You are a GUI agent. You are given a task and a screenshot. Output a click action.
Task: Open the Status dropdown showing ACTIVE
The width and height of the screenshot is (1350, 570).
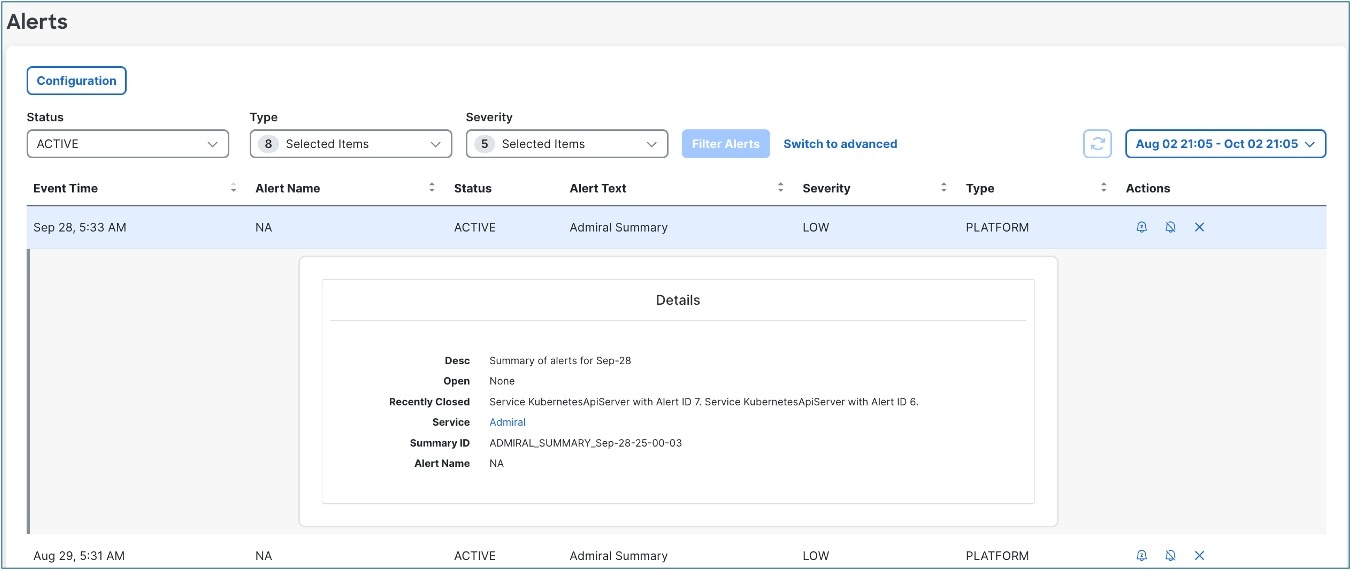(127, 144)
